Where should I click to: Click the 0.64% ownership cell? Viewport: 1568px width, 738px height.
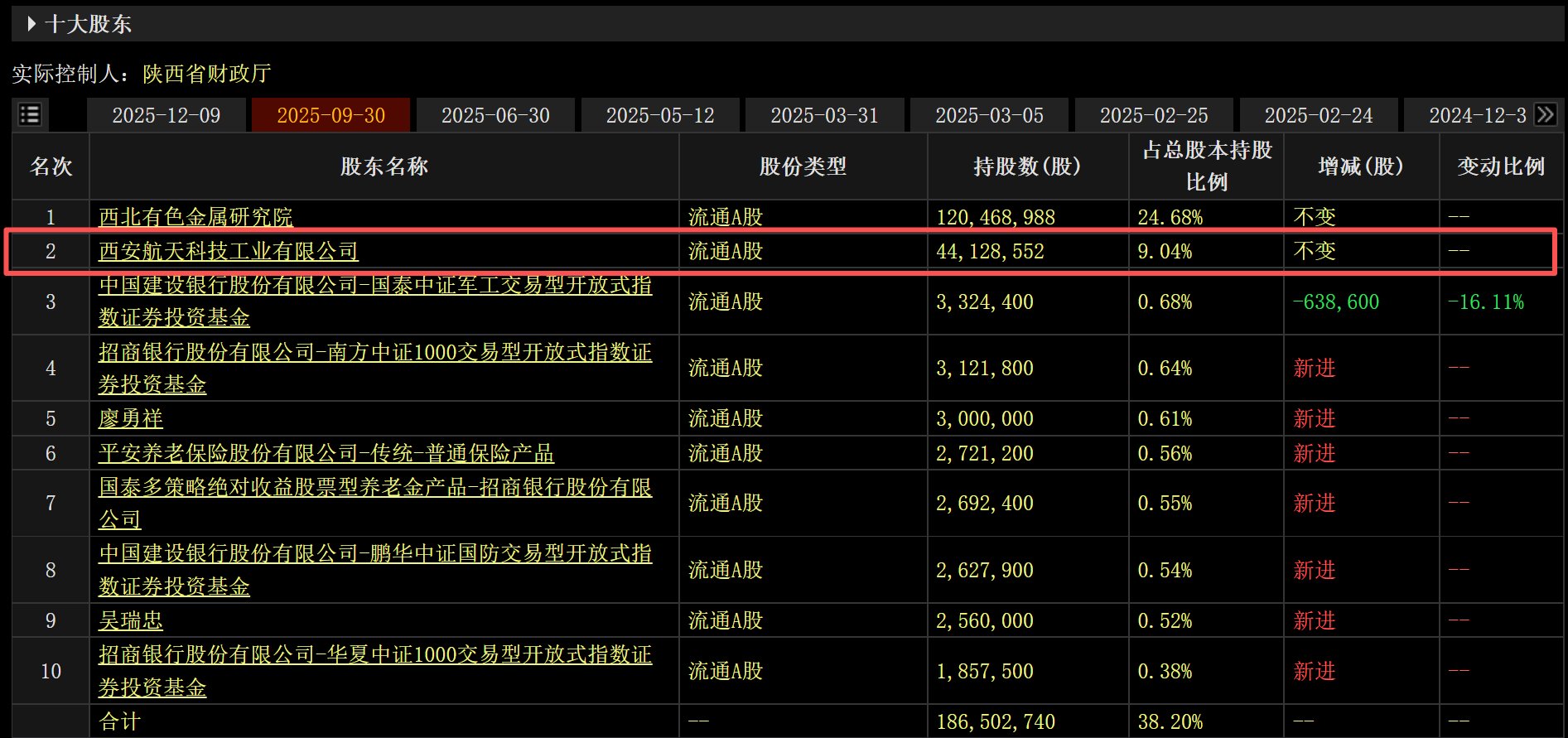coord(1165,368)
